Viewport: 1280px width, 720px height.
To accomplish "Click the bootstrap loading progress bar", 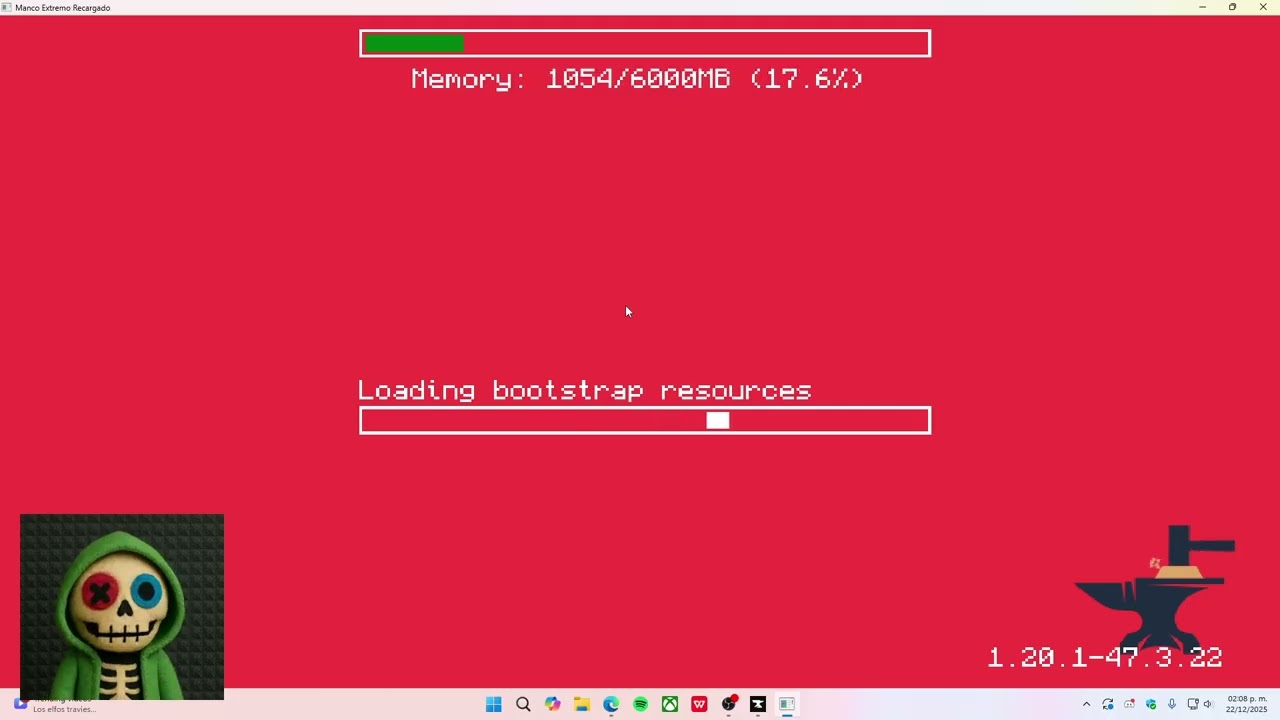I will point(645,420).
